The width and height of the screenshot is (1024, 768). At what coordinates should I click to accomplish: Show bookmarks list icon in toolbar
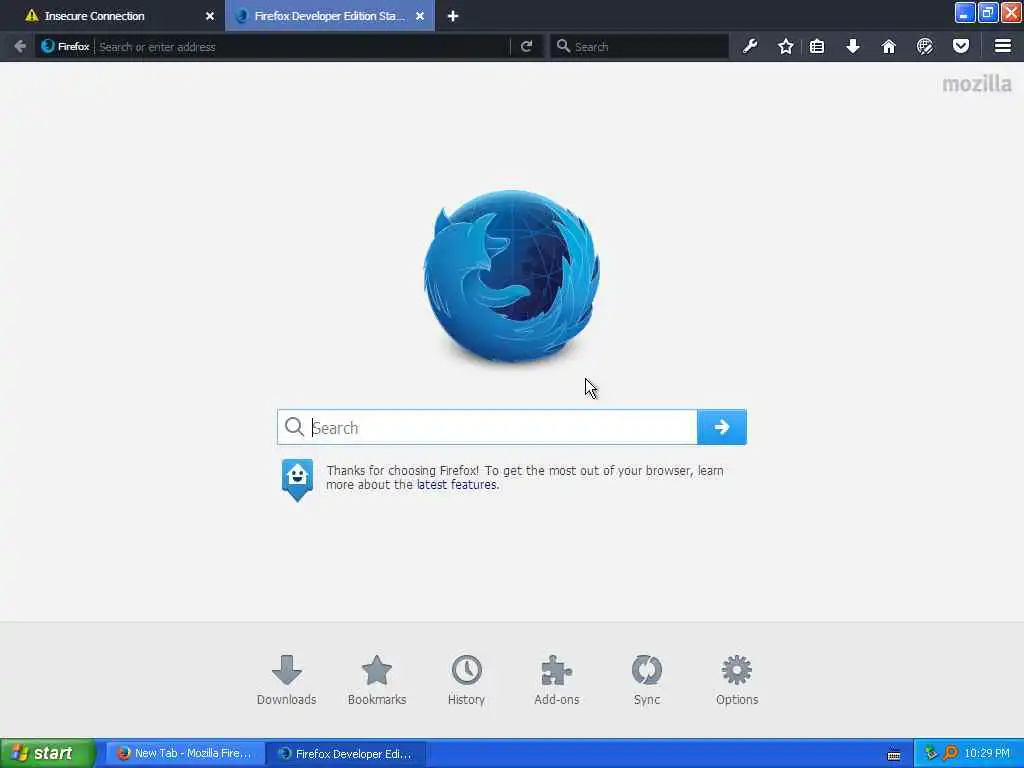point(817,46)
